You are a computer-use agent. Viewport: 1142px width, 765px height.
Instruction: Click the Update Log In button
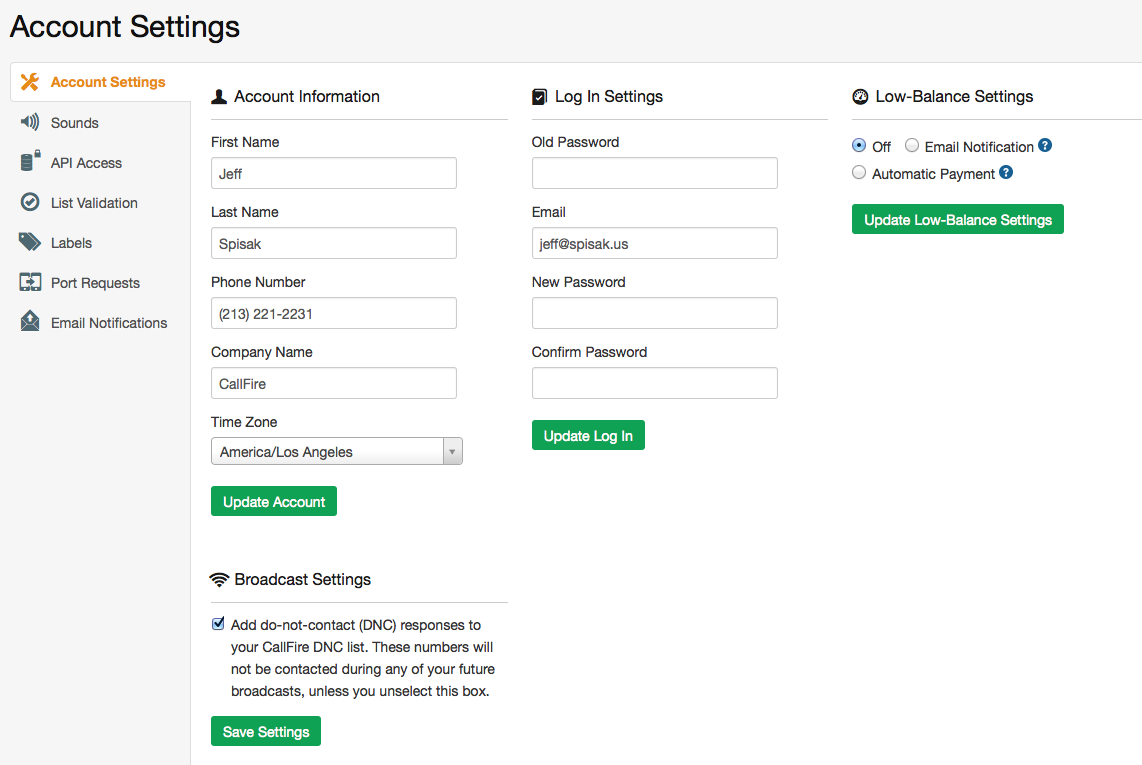pos(588,436)
